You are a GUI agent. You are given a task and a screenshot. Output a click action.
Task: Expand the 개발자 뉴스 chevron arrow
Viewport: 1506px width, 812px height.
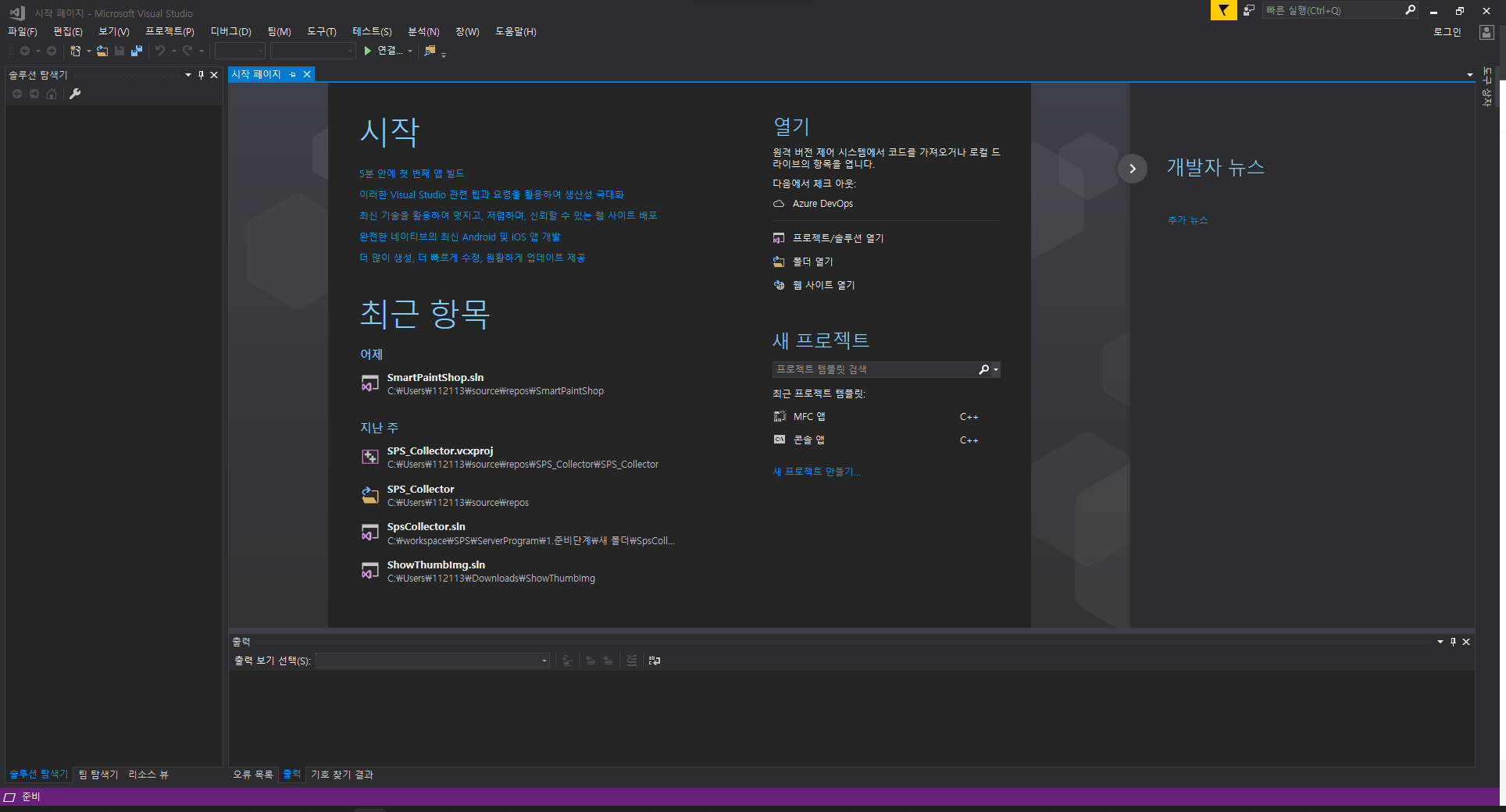click(1133, 169)
